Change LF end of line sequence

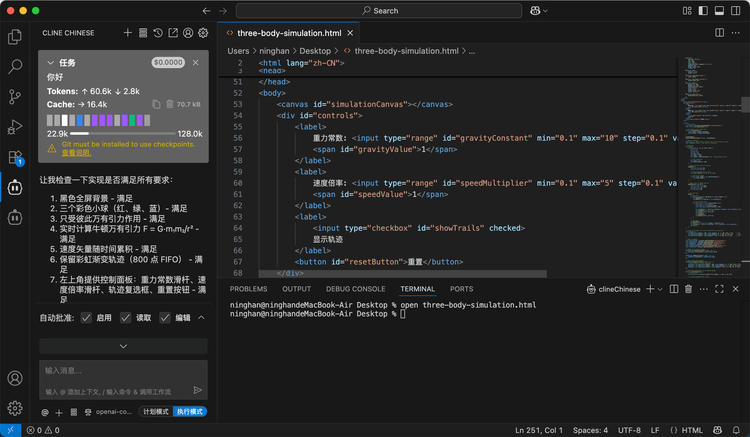click(x=655, y=430)
